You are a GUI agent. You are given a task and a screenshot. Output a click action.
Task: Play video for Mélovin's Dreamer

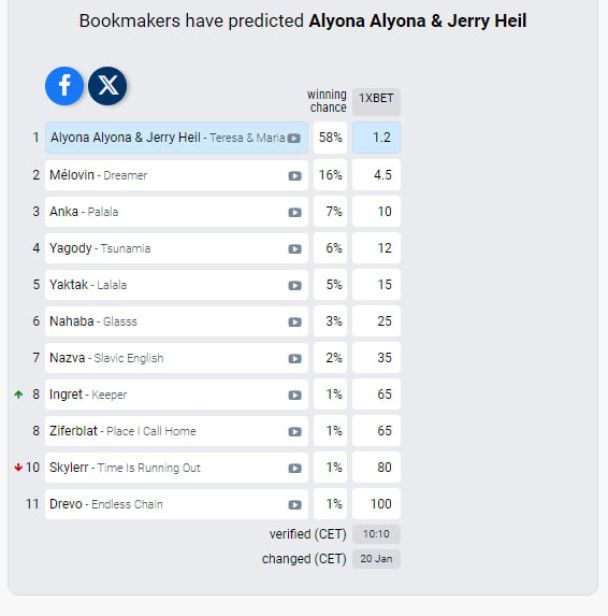pos(295,175)
